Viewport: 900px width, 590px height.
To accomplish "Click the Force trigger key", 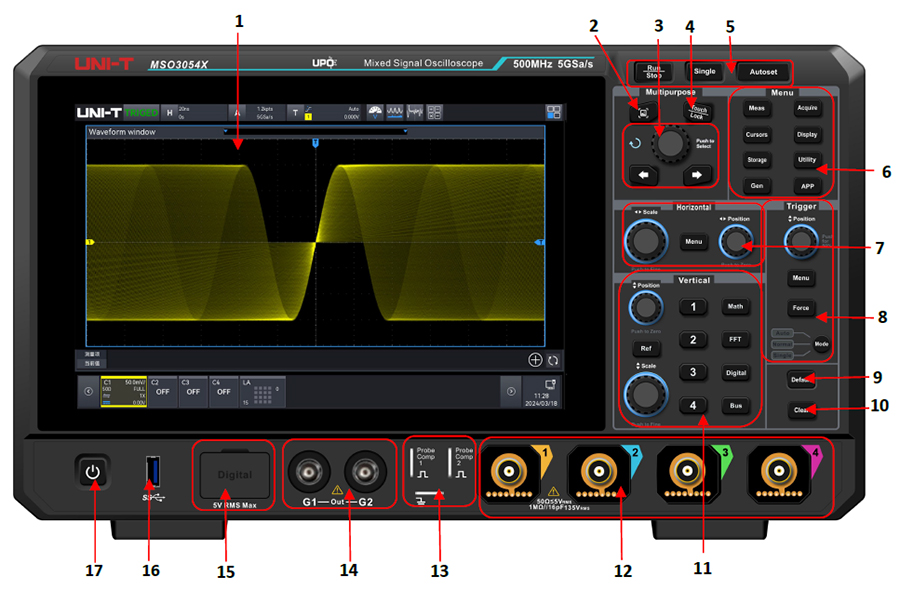I will coord(801,308).
